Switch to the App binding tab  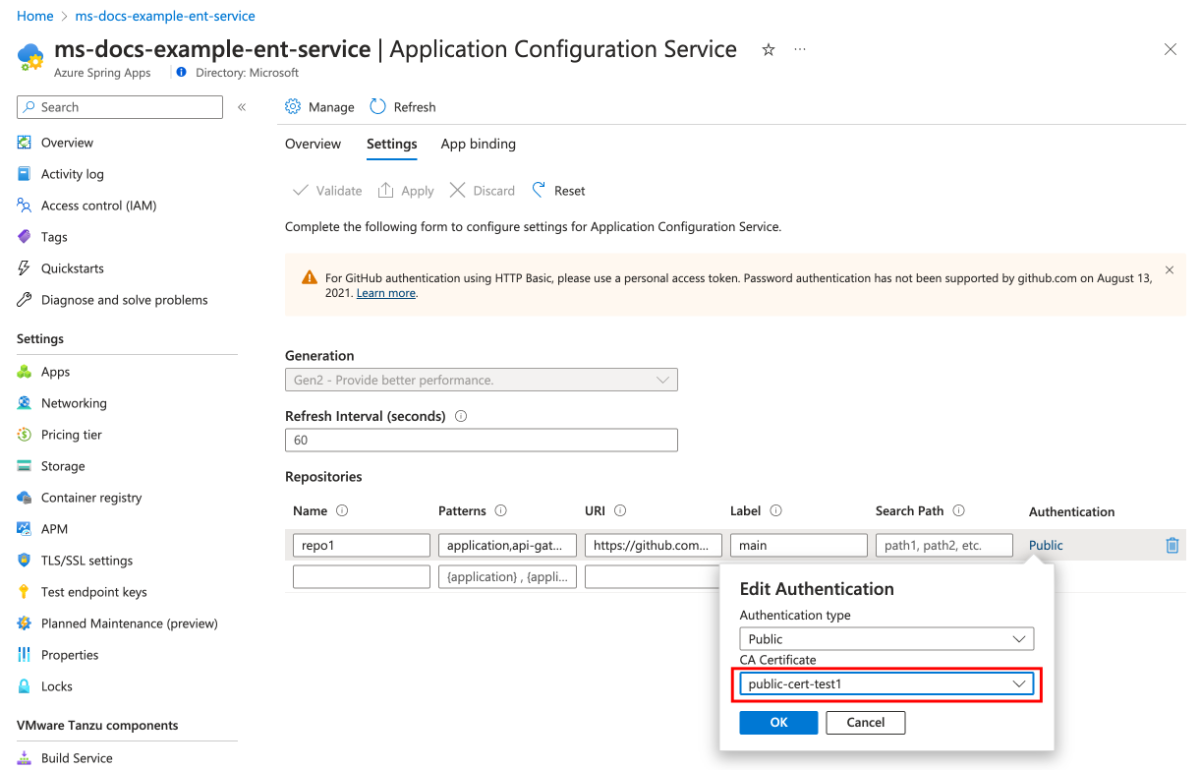pos(478,144)
